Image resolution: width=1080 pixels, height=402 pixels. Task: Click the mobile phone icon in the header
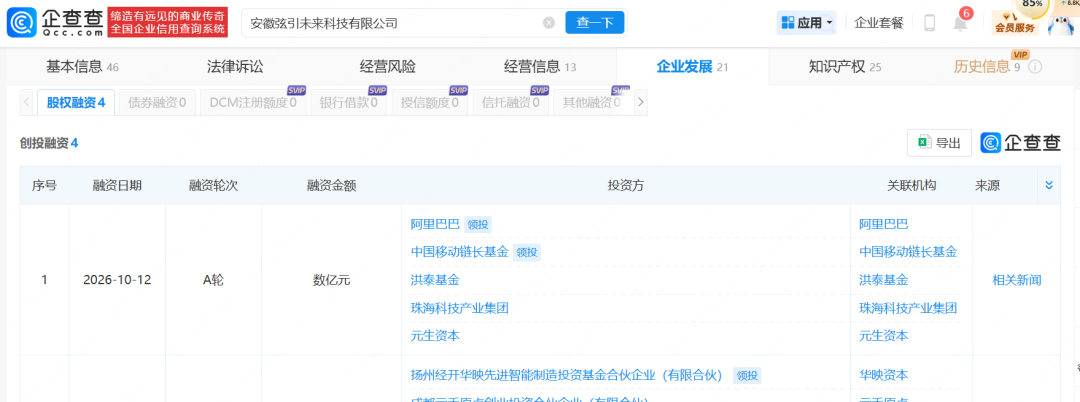pos(929,23)
